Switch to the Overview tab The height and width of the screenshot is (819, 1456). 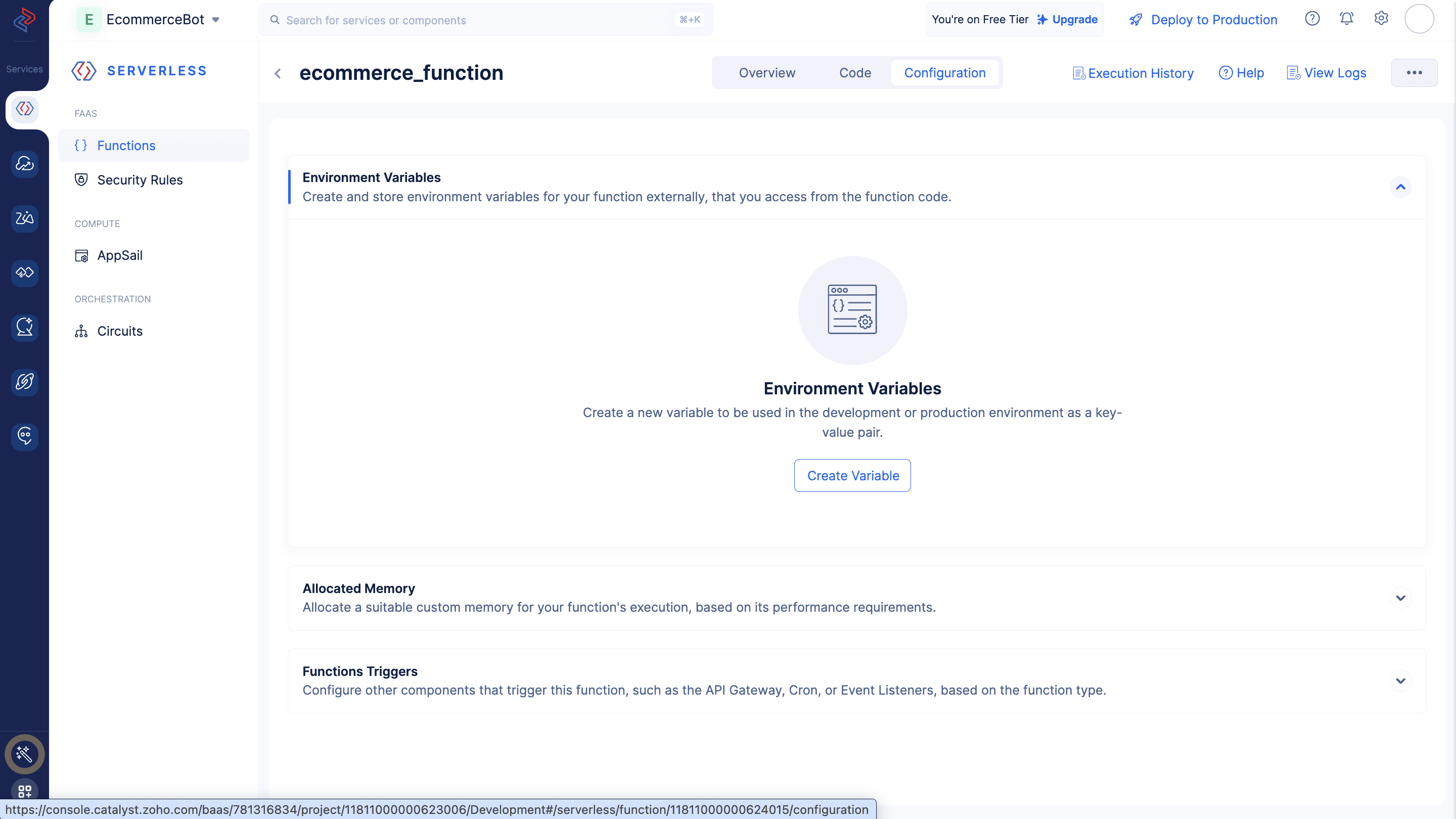tap(767, 72)
